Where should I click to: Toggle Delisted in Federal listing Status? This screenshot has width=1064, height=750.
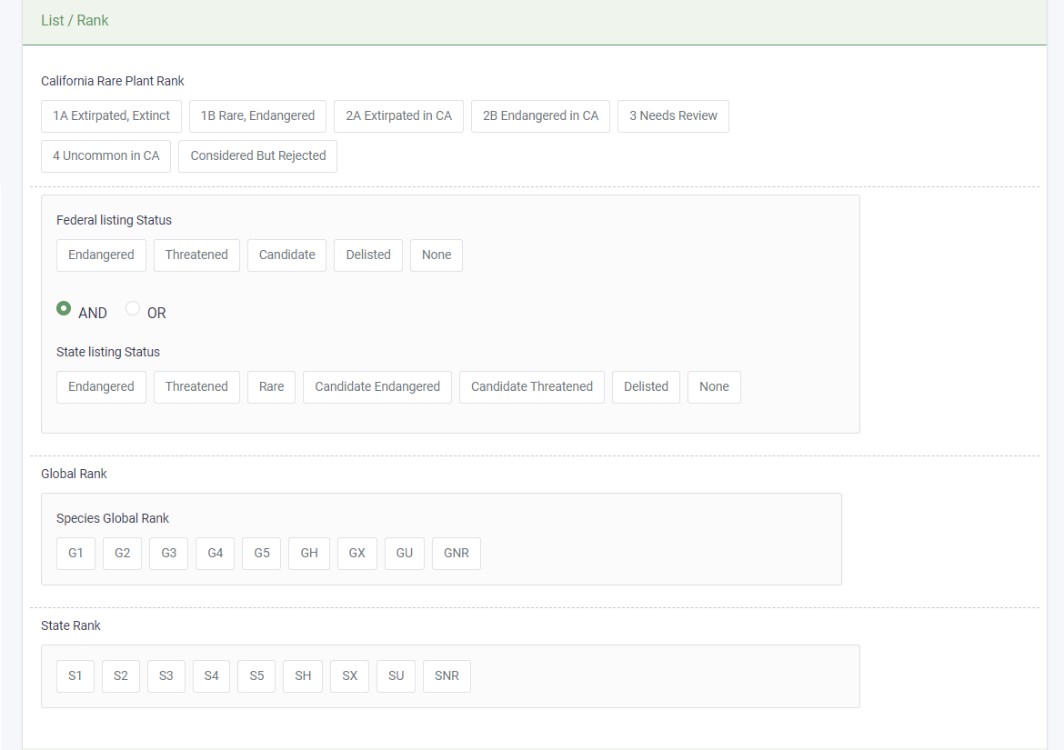[x=366, y=255]
